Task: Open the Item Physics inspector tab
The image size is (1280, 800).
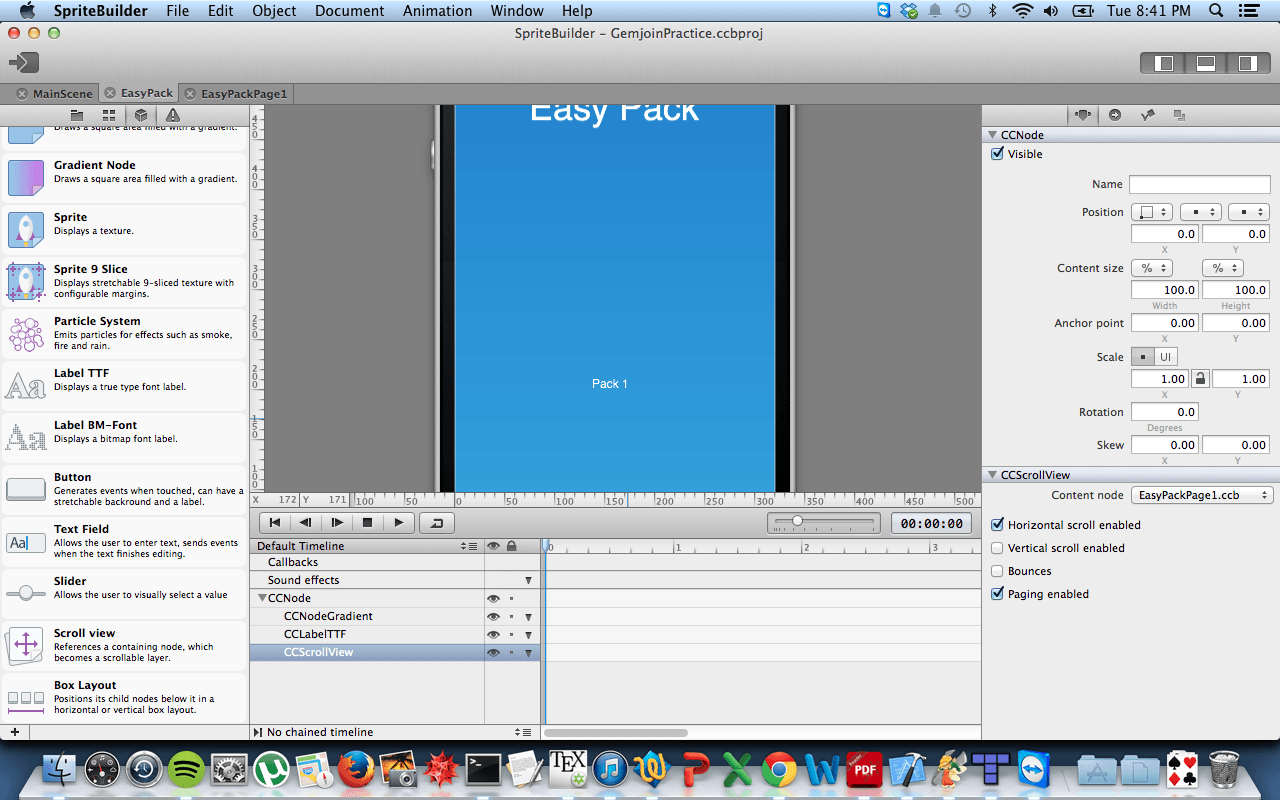Action: point(1147,115)
